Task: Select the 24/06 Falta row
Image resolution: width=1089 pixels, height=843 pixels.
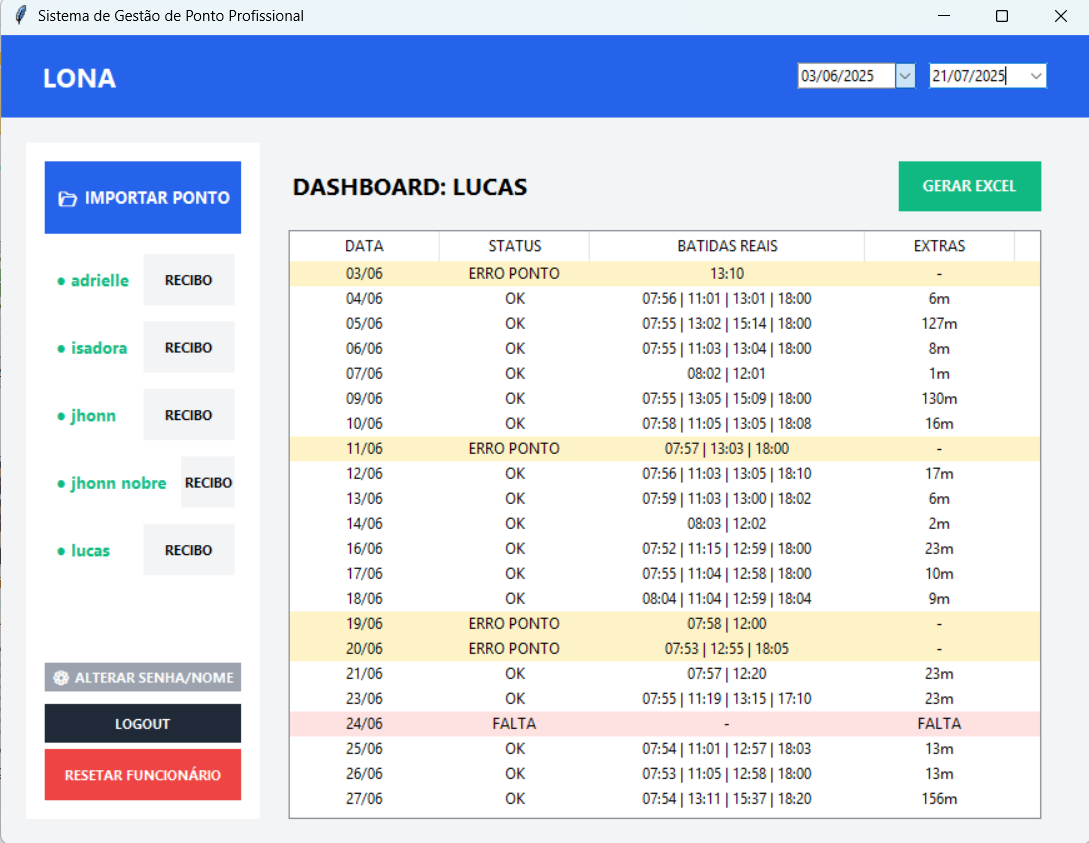Action: tap(664, 724)
